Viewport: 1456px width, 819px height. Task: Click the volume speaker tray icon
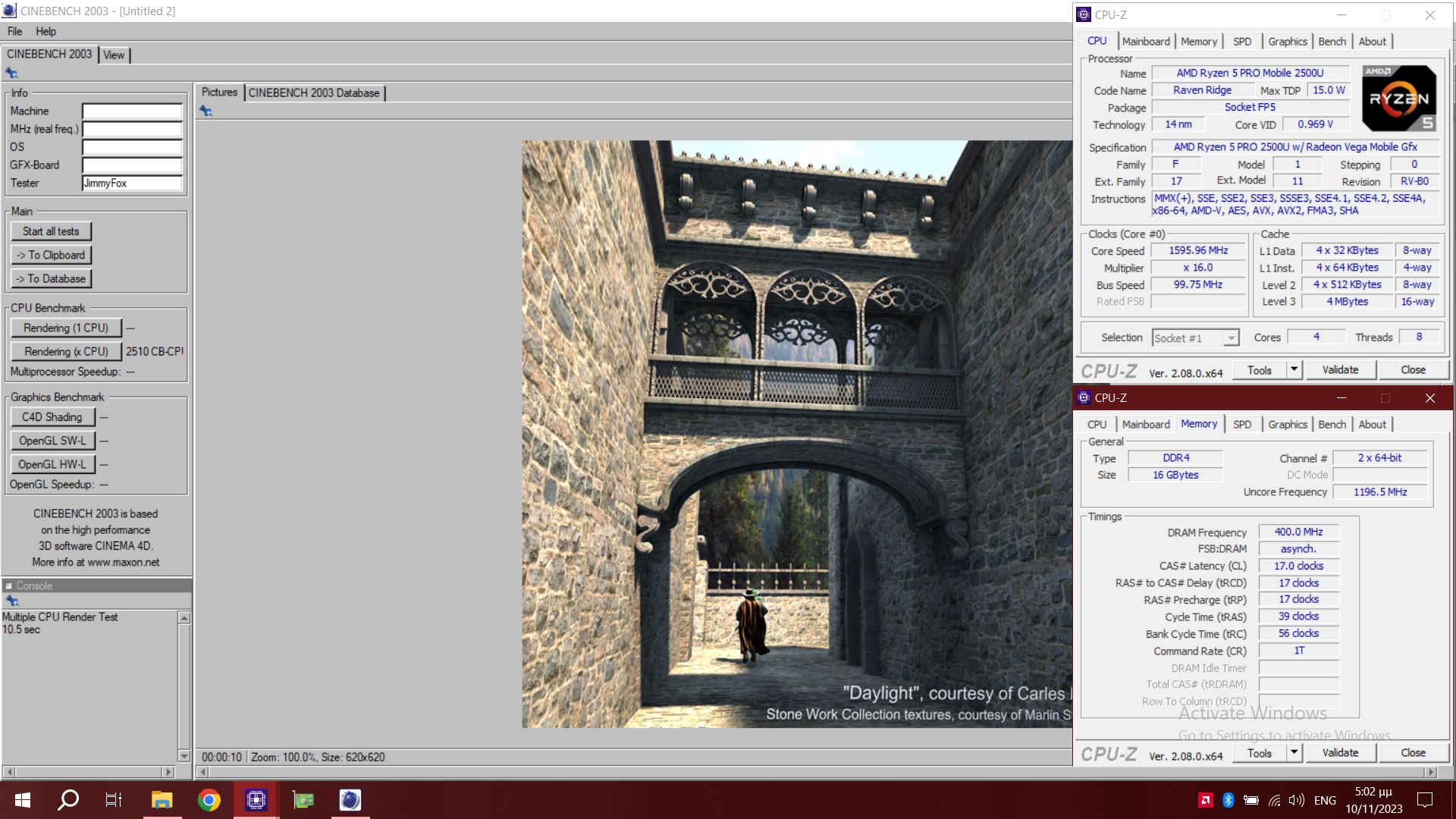click(x=1297, y=800)
